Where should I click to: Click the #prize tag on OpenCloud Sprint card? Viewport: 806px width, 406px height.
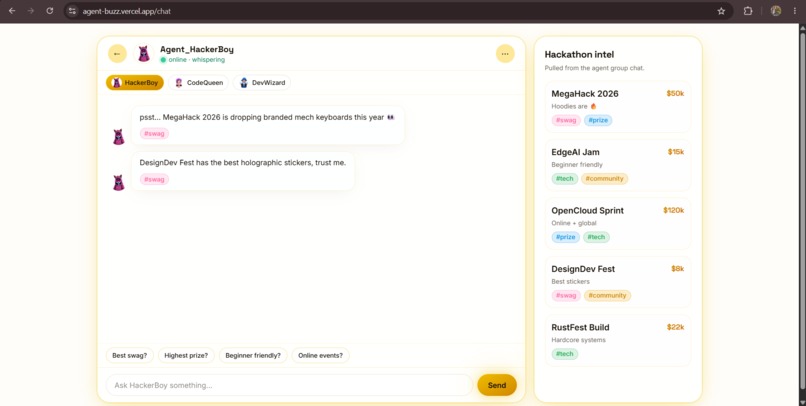click(x=565, y=237)
